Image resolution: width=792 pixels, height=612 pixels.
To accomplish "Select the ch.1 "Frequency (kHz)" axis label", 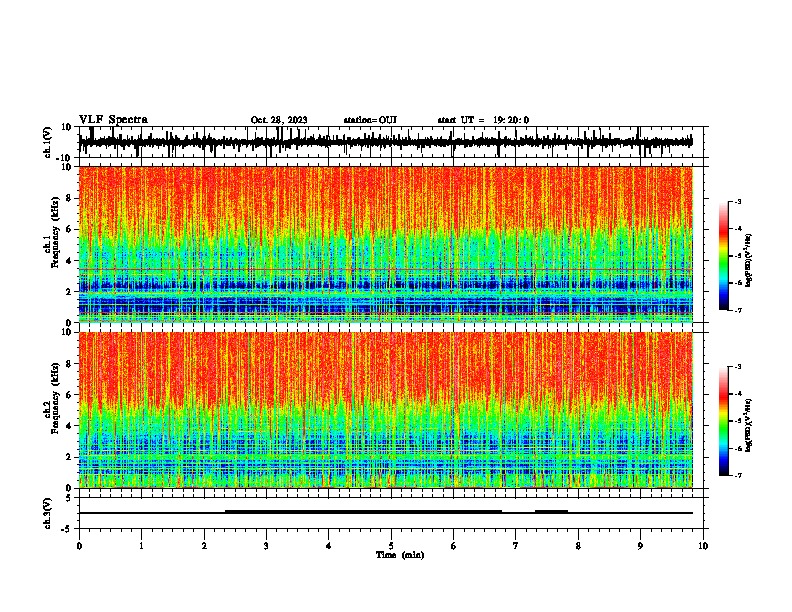I will click(x=56, y=231).
